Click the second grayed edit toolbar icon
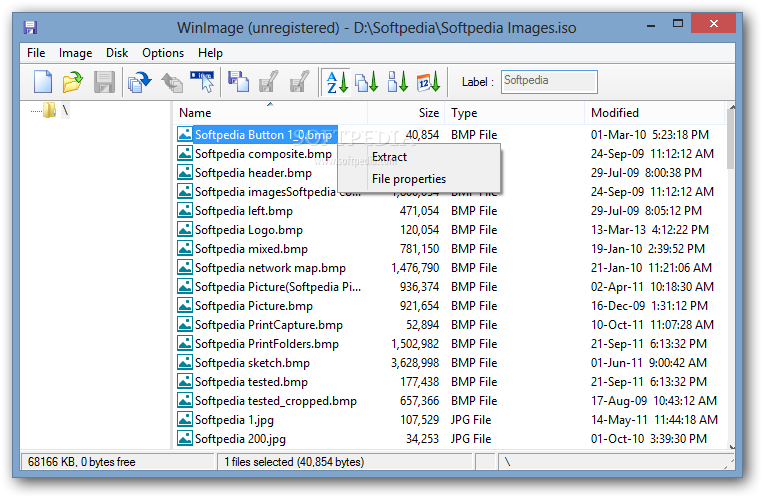The width and height of the screenshot is (763, 498). (x=299, y=81)
